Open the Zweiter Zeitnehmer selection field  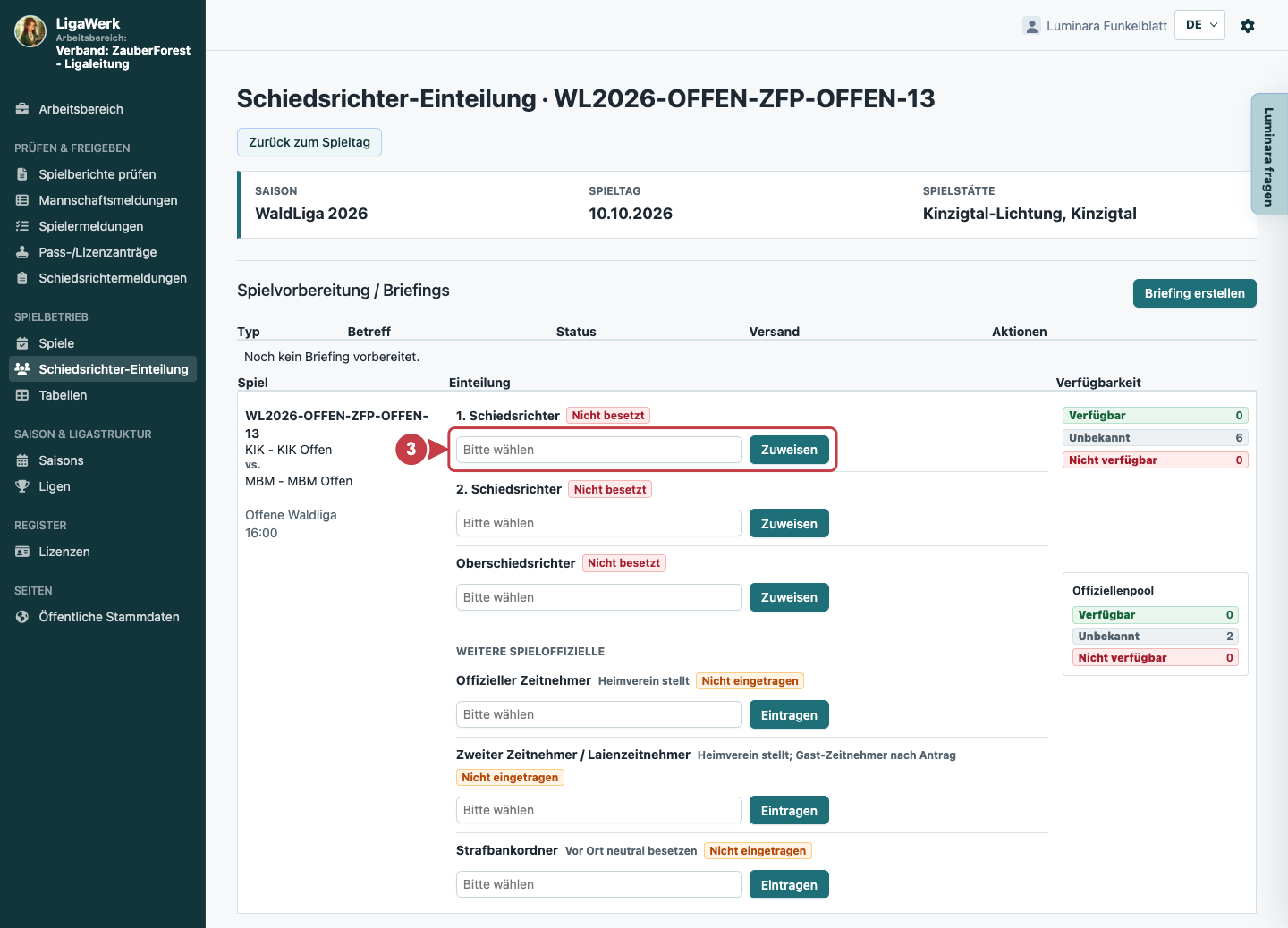599,810
